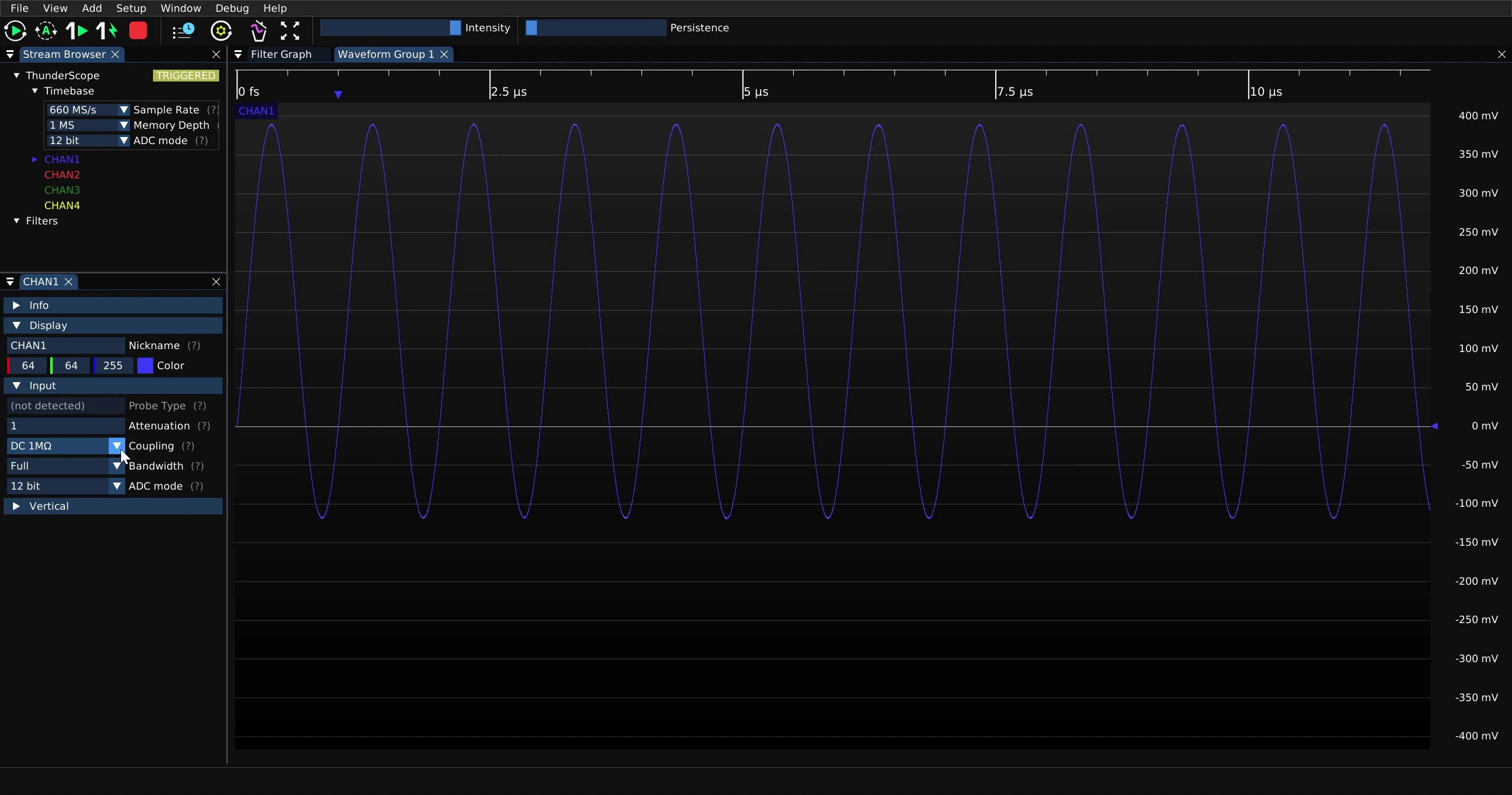Close the Stream Browser tab
The image size is (1512, 795).
click(x=116, y=54)
